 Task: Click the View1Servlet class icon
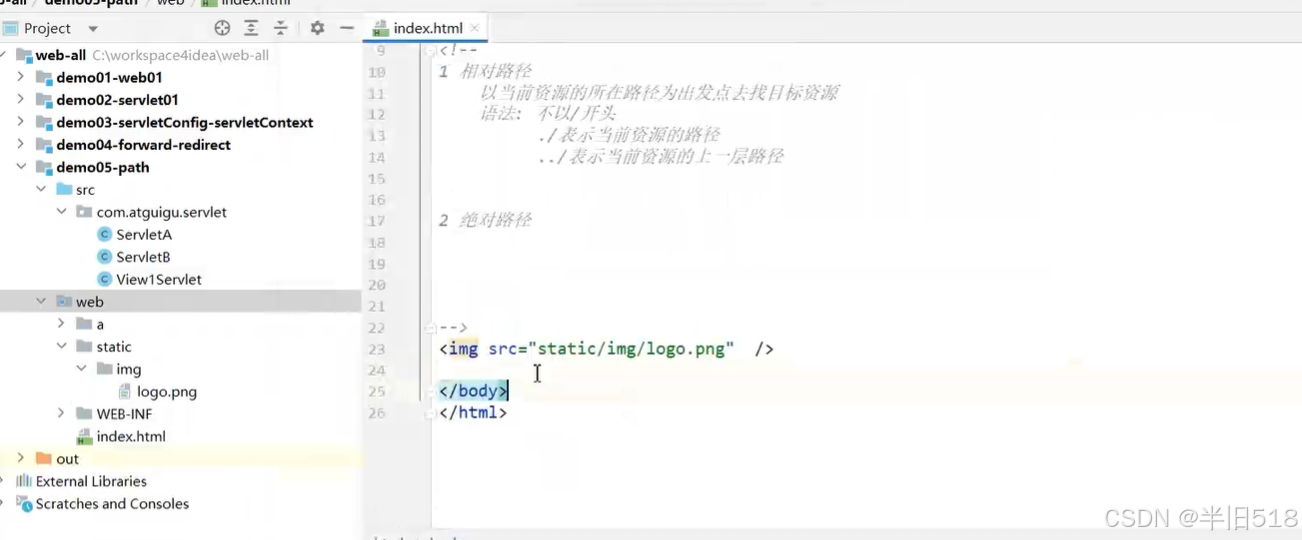104,279
